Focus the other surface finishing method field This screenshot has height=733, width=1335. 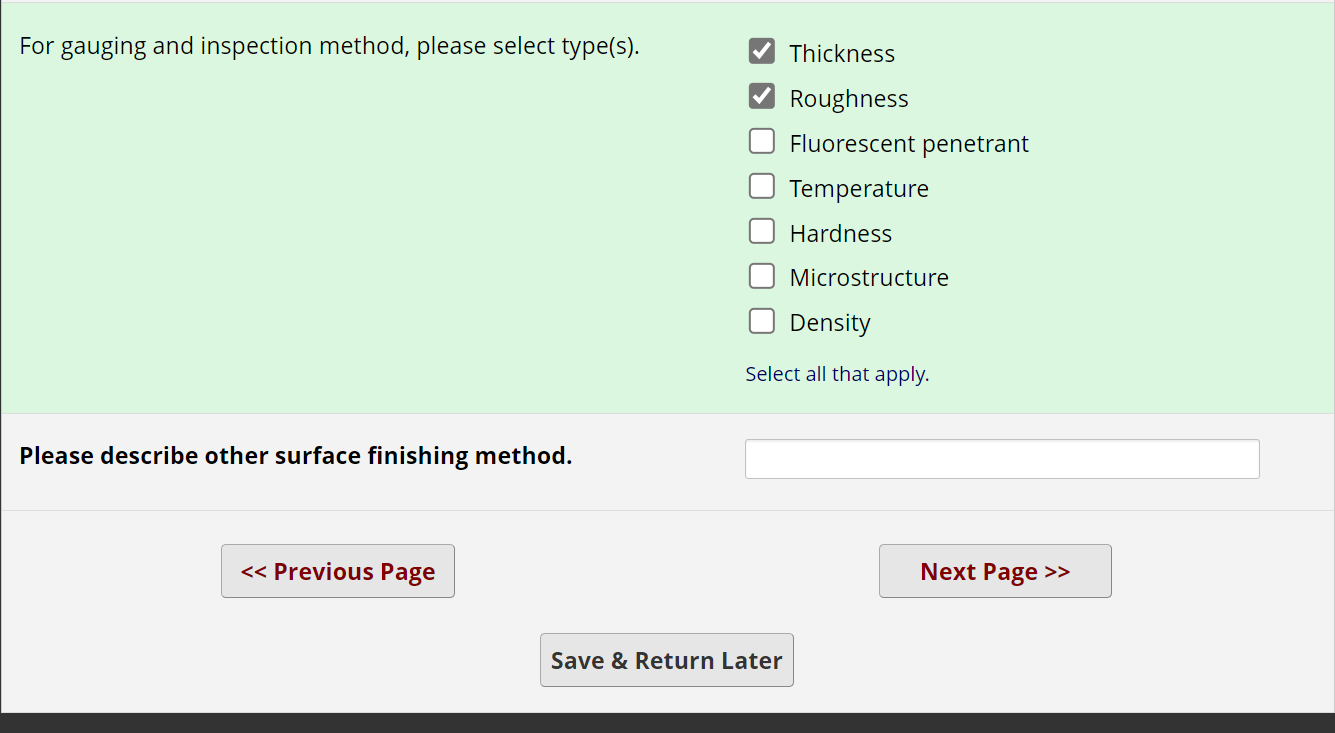(1002, 459)
